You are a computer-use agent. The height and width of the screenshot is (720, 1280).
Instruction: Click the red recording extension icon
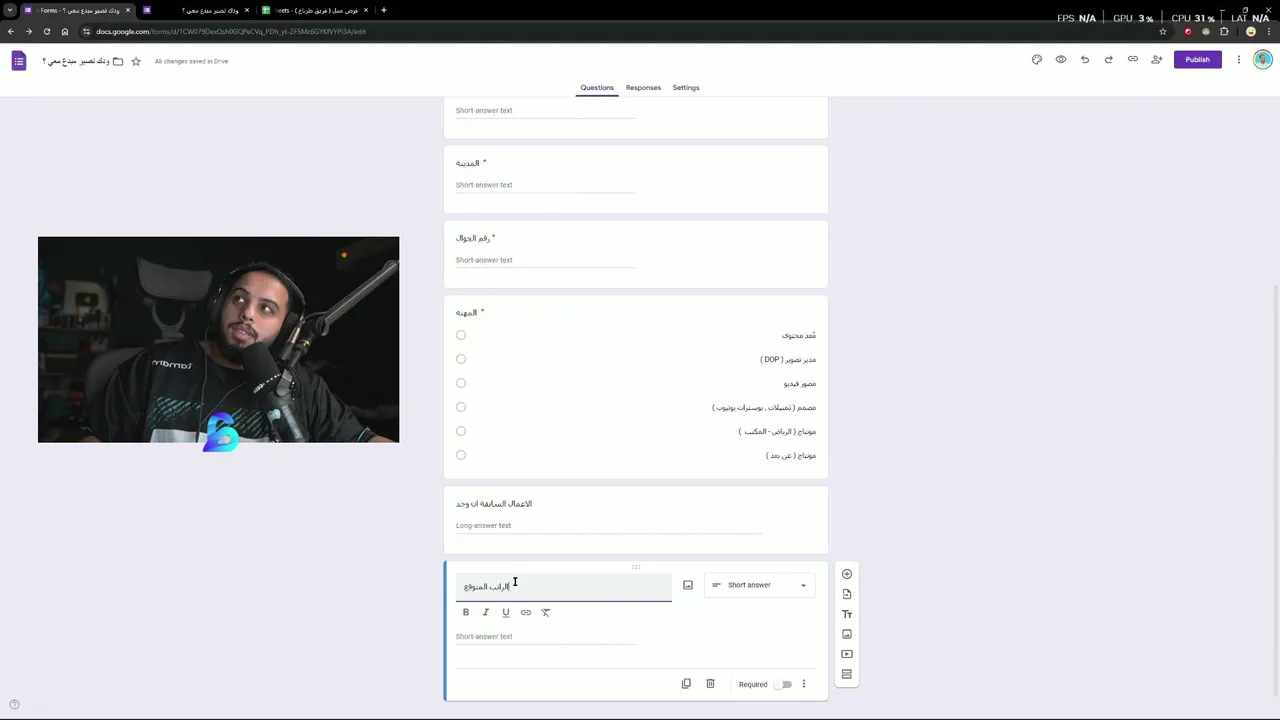pos(1188,31)
